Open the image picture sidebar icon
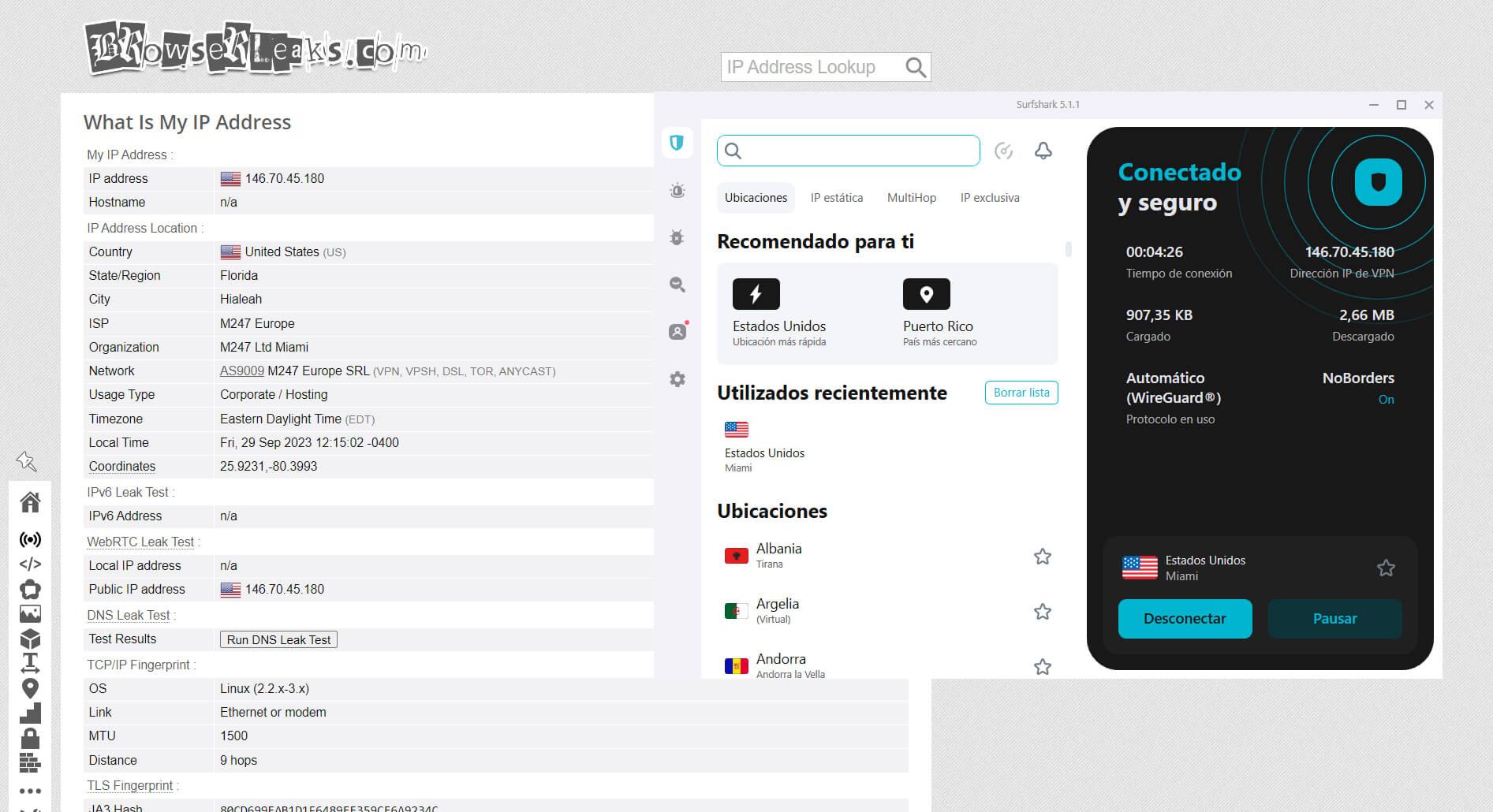The width and height of the screenshot is (1493, 812). pos(30,613)
